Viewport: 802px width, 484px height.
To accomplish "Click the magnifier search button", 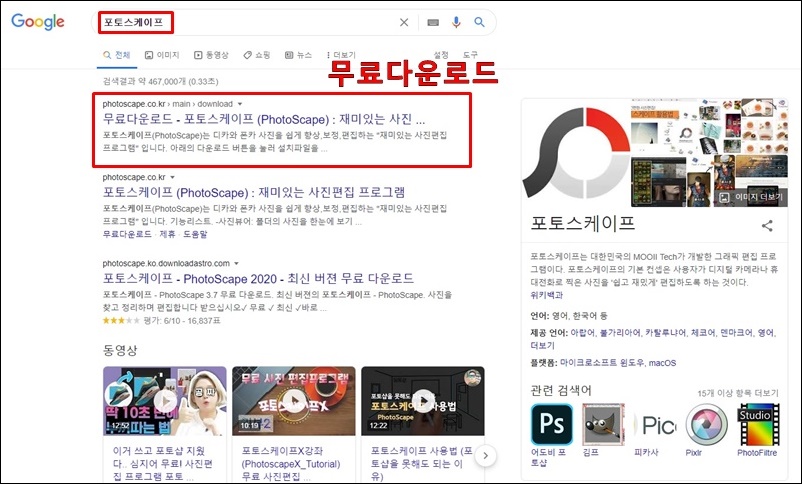I will click(479, 22).
